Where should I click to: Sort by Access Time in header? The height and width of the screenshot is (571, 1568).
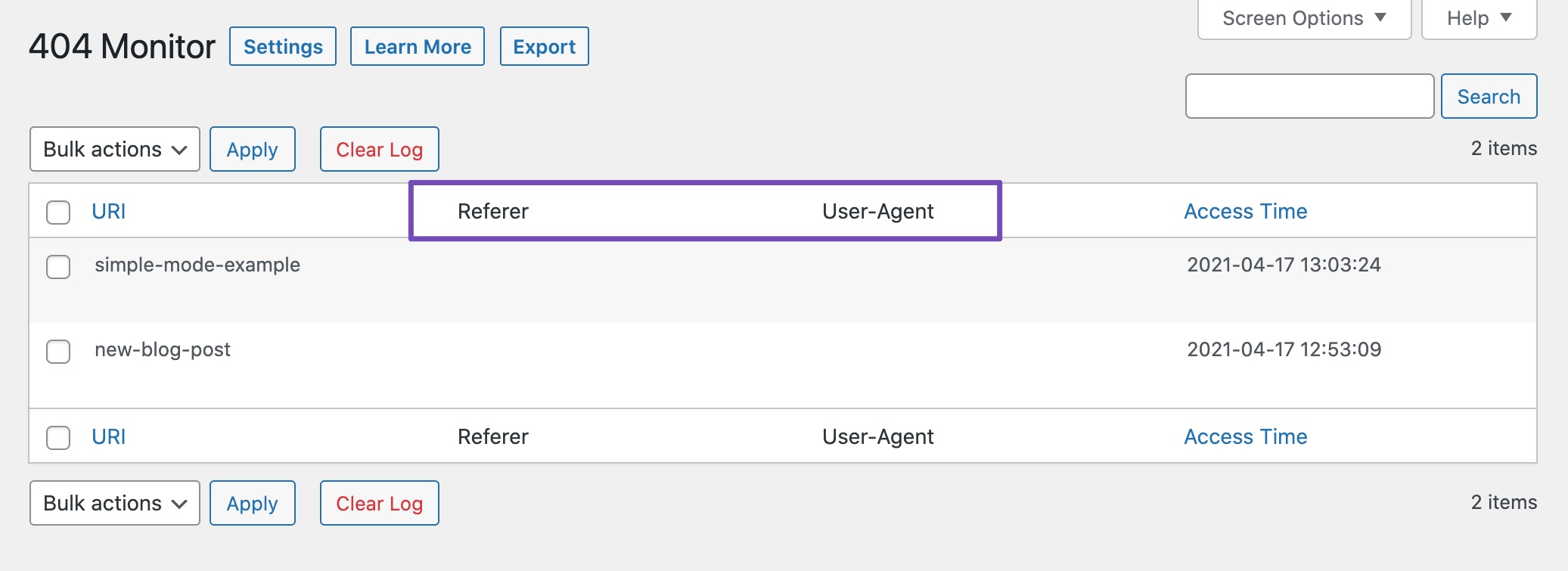click(x=1245, y=212)
